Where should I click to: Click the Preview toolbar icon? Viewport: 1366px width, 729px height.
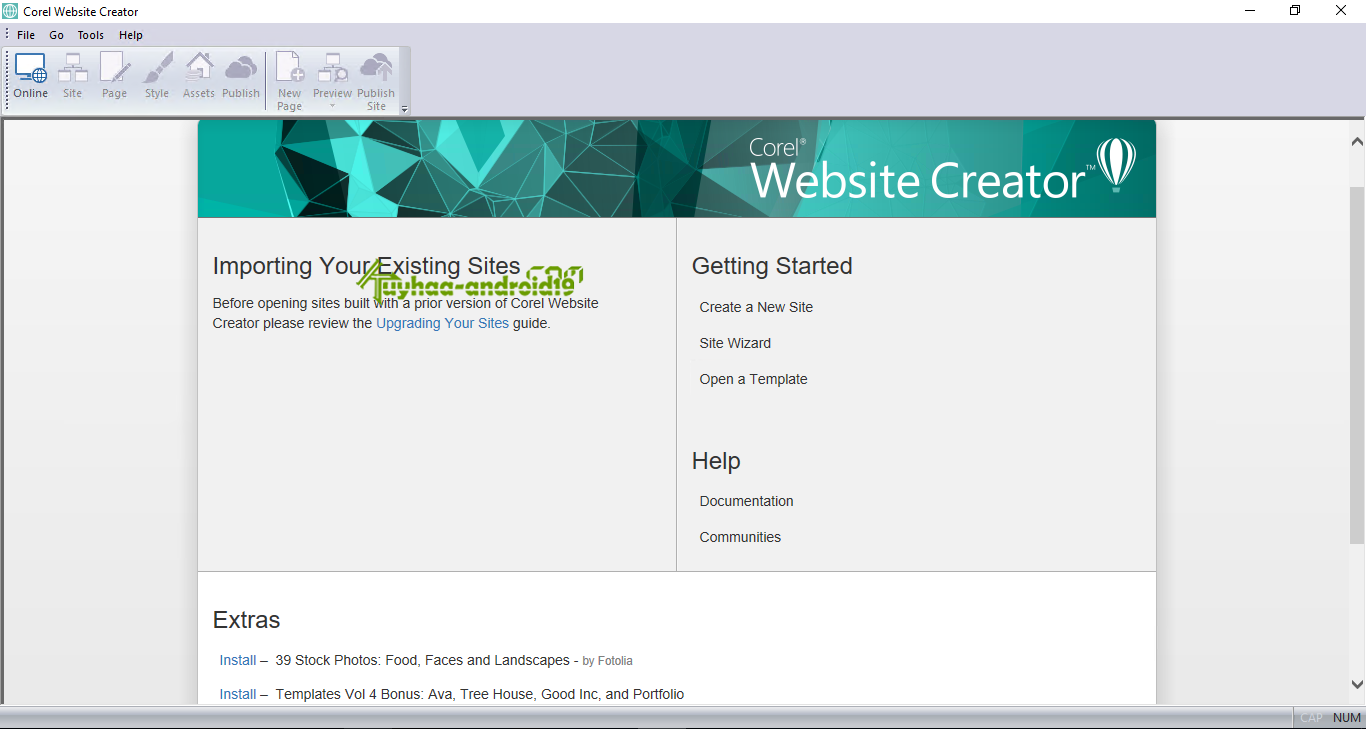point(332,76)
